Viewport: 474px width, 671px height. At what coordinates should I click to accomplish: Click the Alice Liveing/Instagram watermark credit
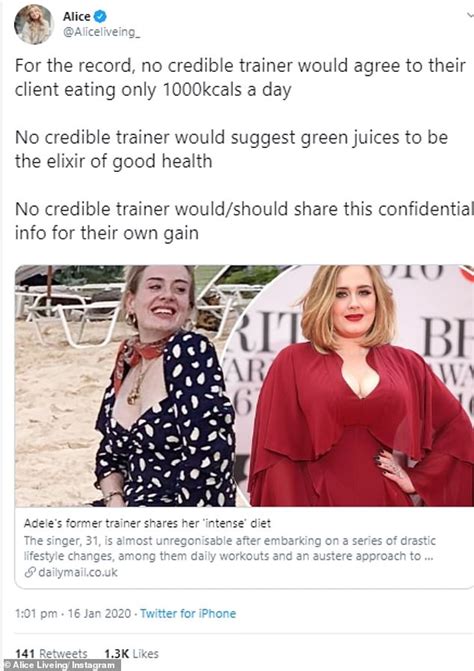tap(59, 665)
